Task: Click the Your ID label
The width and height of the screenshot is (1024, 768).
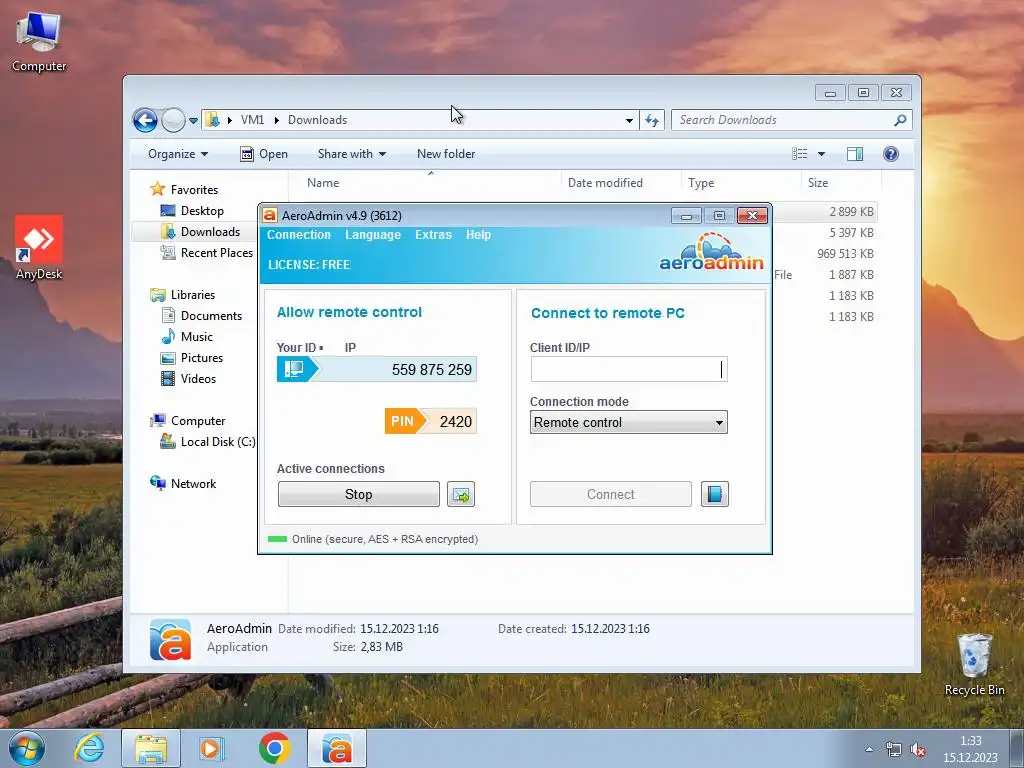Action: coord(296,347)
